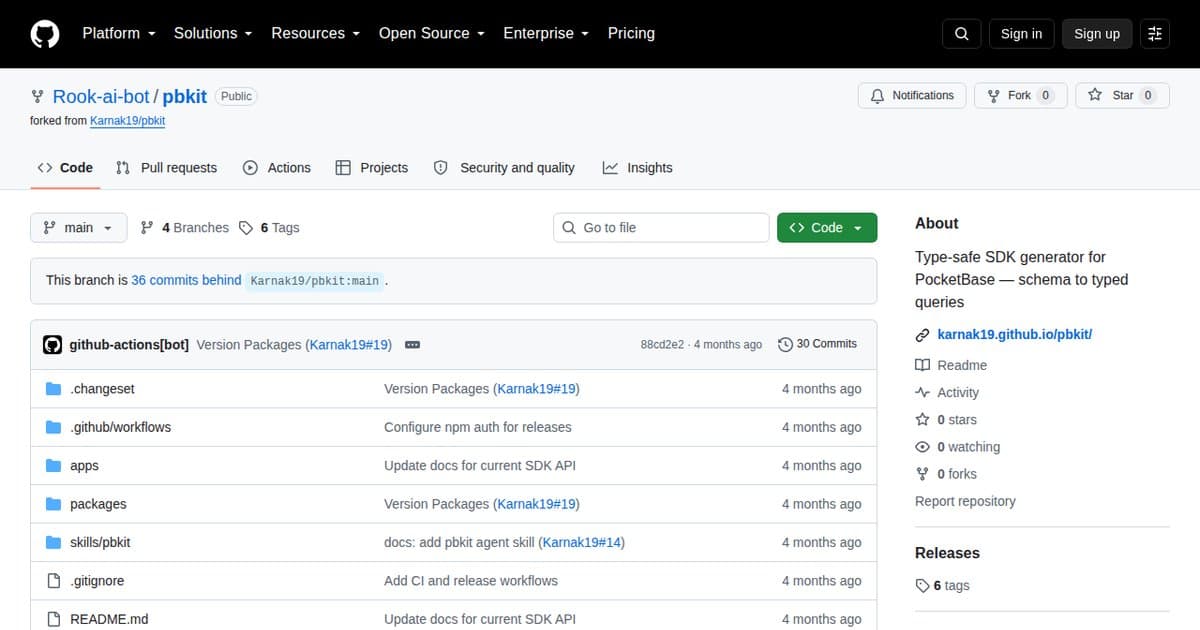Open the Report repository link
The image size is (1200, 630).
tap(965, 502)
